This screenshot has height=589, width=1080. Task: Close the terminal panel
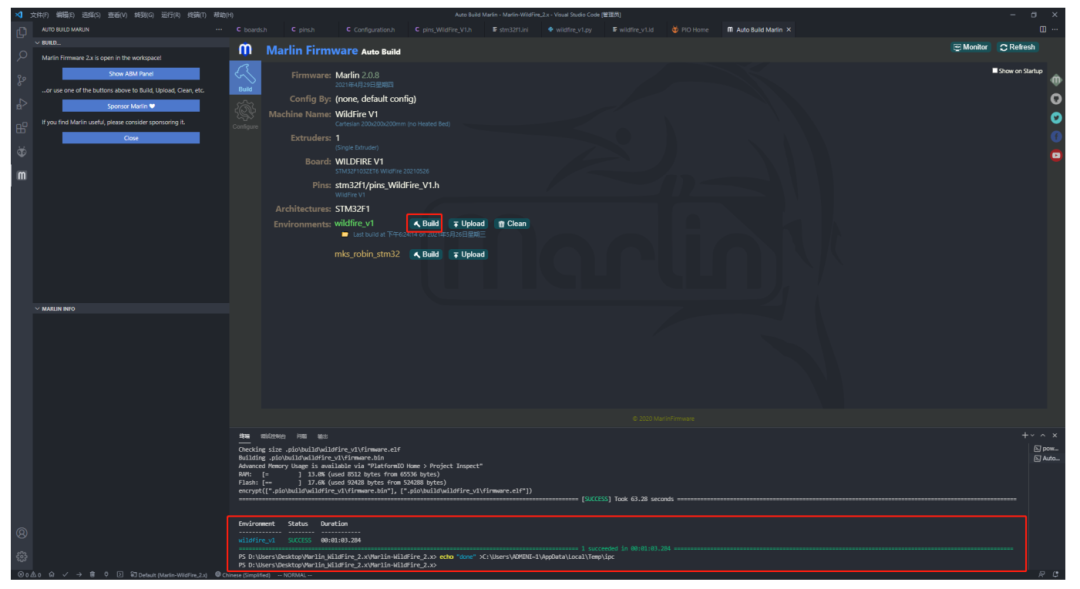(x=1055, y=435)
